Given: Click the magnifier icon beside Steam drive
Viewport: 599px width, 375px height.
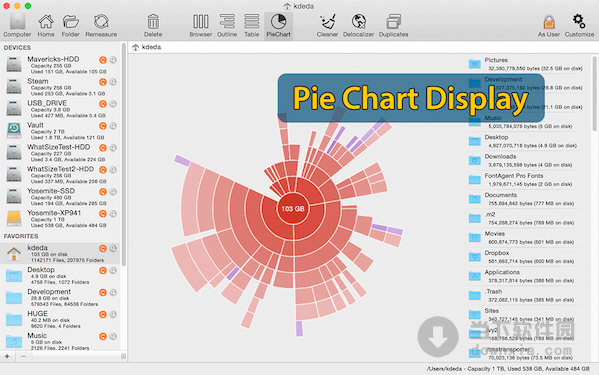Looking at the screenshot, I should pos(113,82).
